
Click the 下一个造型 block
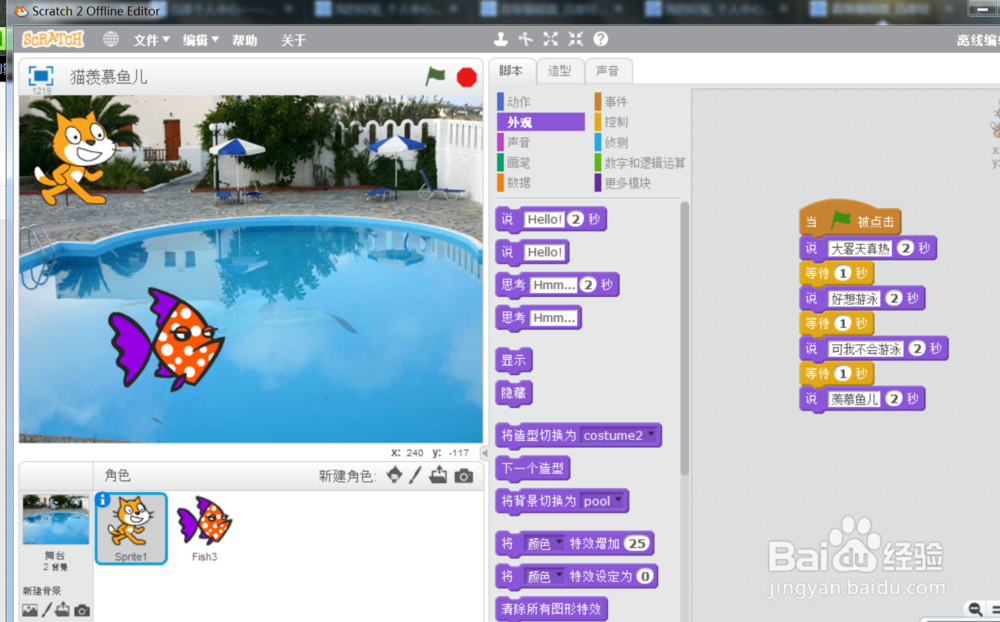[x=533, y=469]
